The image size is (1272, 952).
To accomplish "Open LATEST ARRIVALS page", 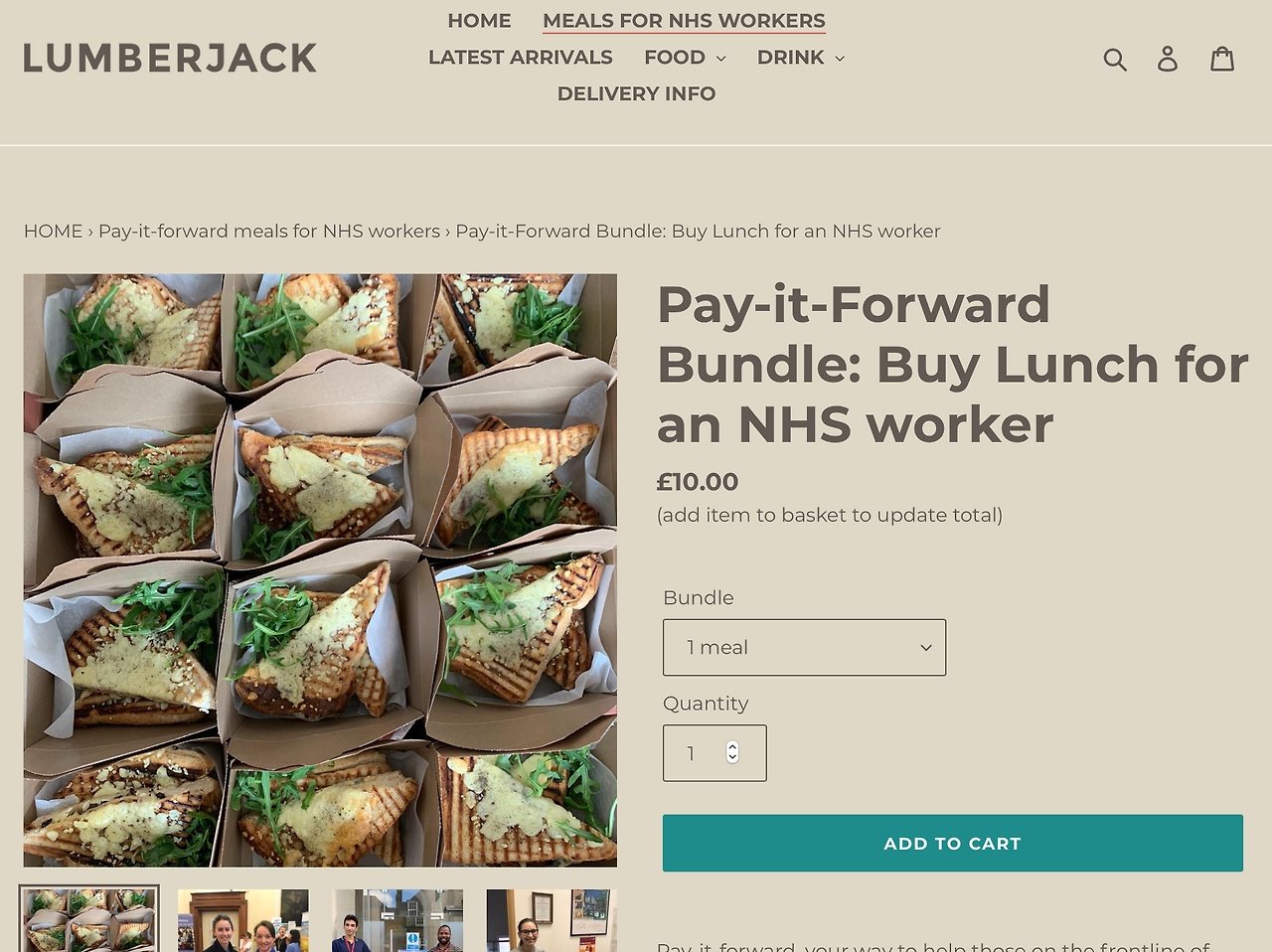I will coord(521,58).
